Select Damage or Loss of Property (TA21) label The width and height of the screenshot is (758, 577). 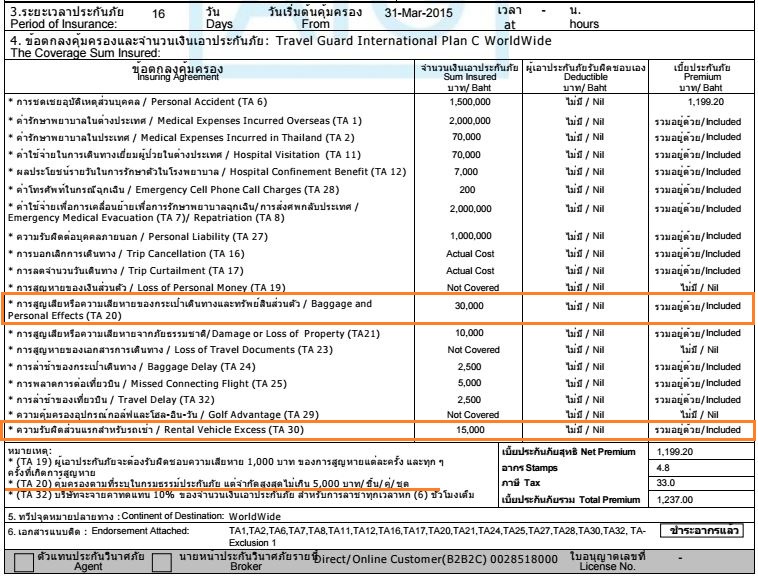coord(194,333)
